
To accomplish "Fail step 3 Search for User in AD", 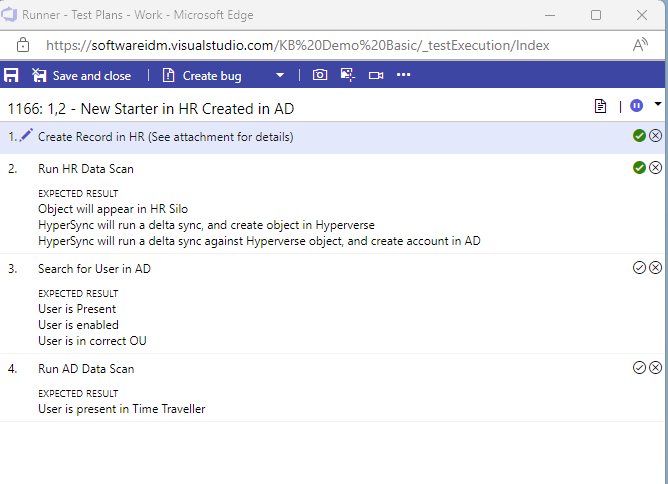I will point(656,268).
